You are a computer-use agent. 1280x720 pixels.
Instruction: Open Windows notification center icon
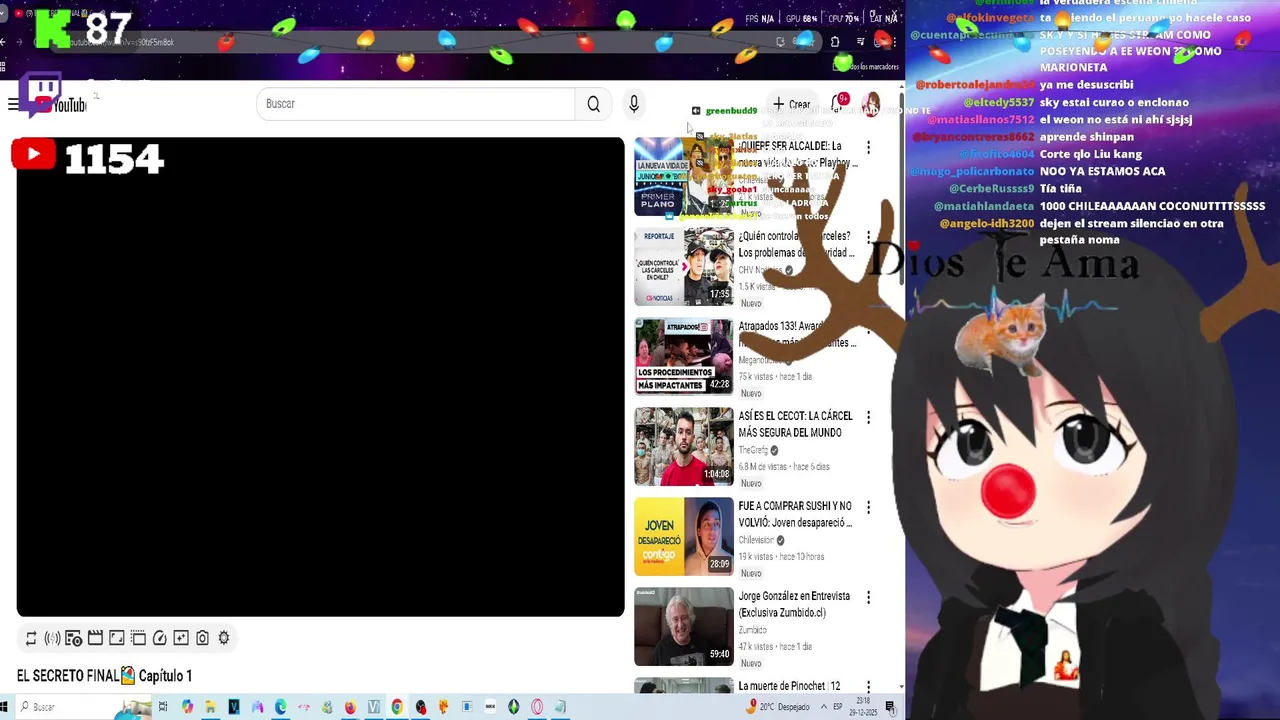tap(890, 707)
